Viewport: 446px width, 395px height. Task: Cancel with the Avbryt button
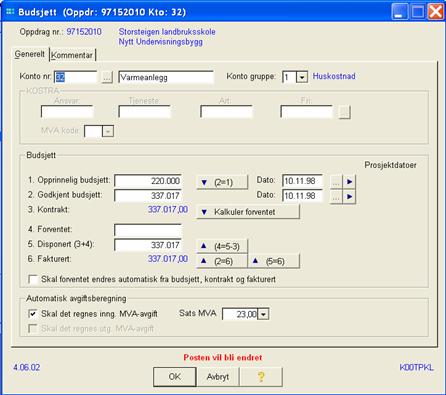tap(218, 377)
